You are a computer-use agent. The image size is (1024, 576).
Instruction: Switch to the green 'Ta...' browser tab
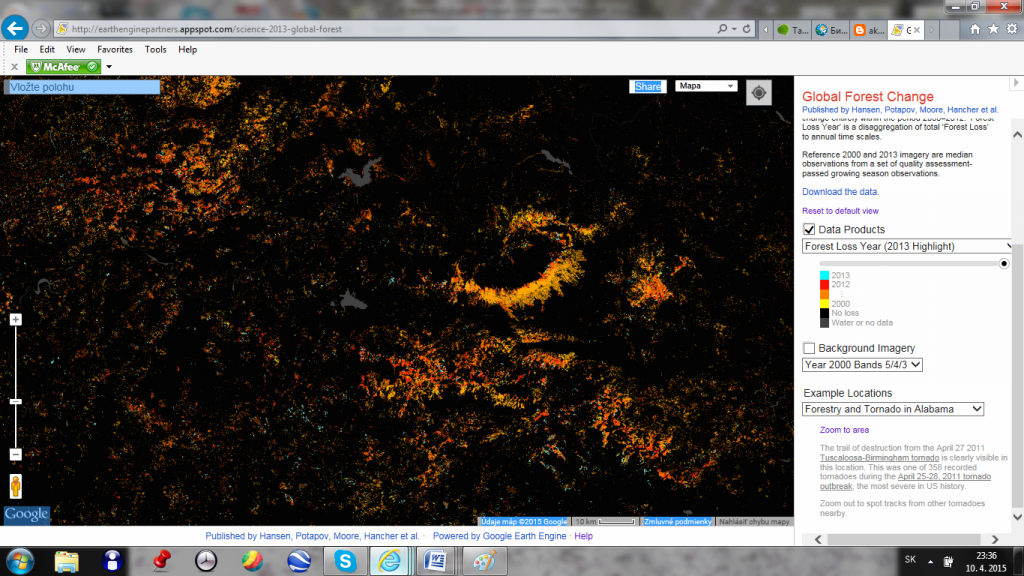coord(792,29)
